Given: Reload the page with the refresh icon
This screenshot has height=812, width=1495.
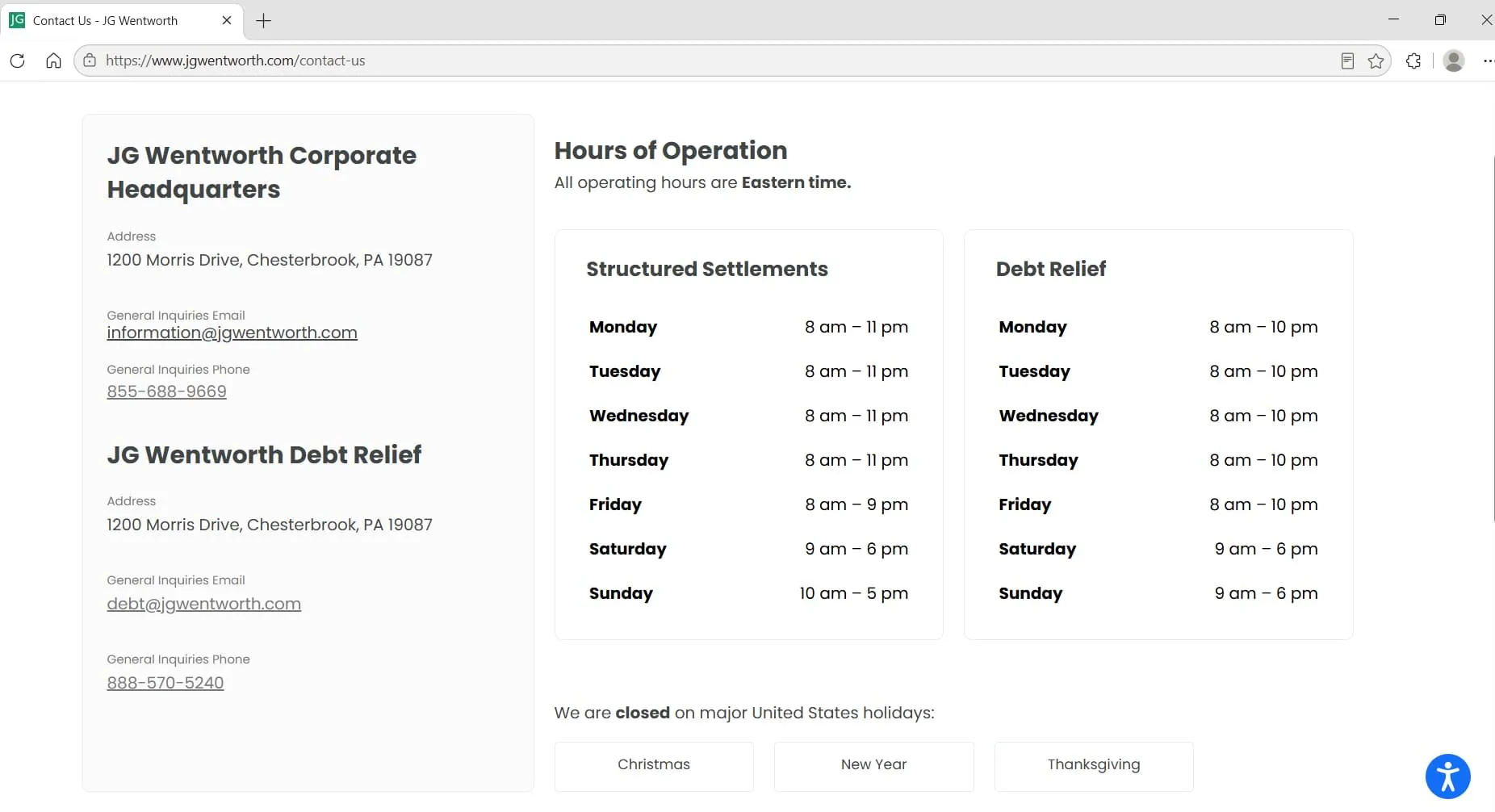Looking at the screenshot, I should pyautogui.click(x=18, y=61).
